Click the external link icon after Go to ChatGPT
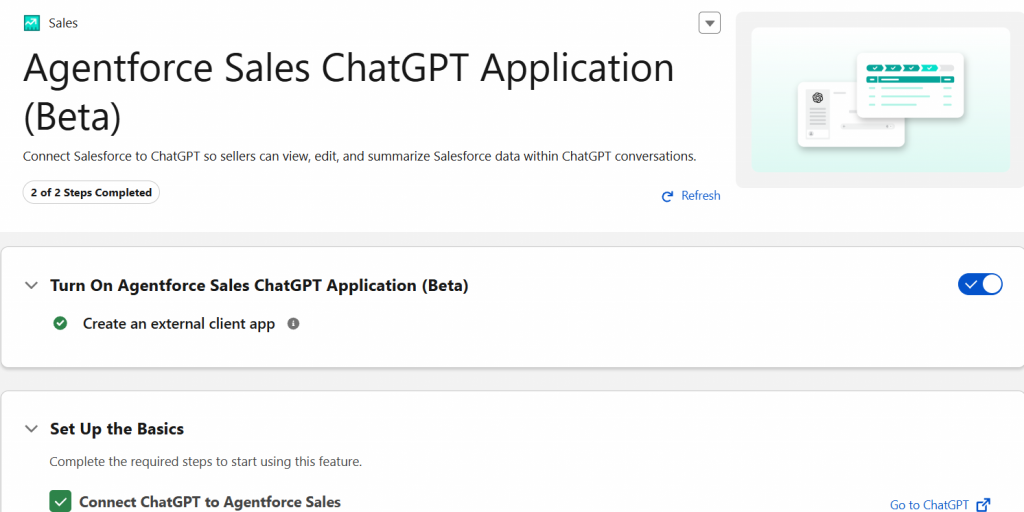The height and width of the screenshot is (512, 1024). 983,505
